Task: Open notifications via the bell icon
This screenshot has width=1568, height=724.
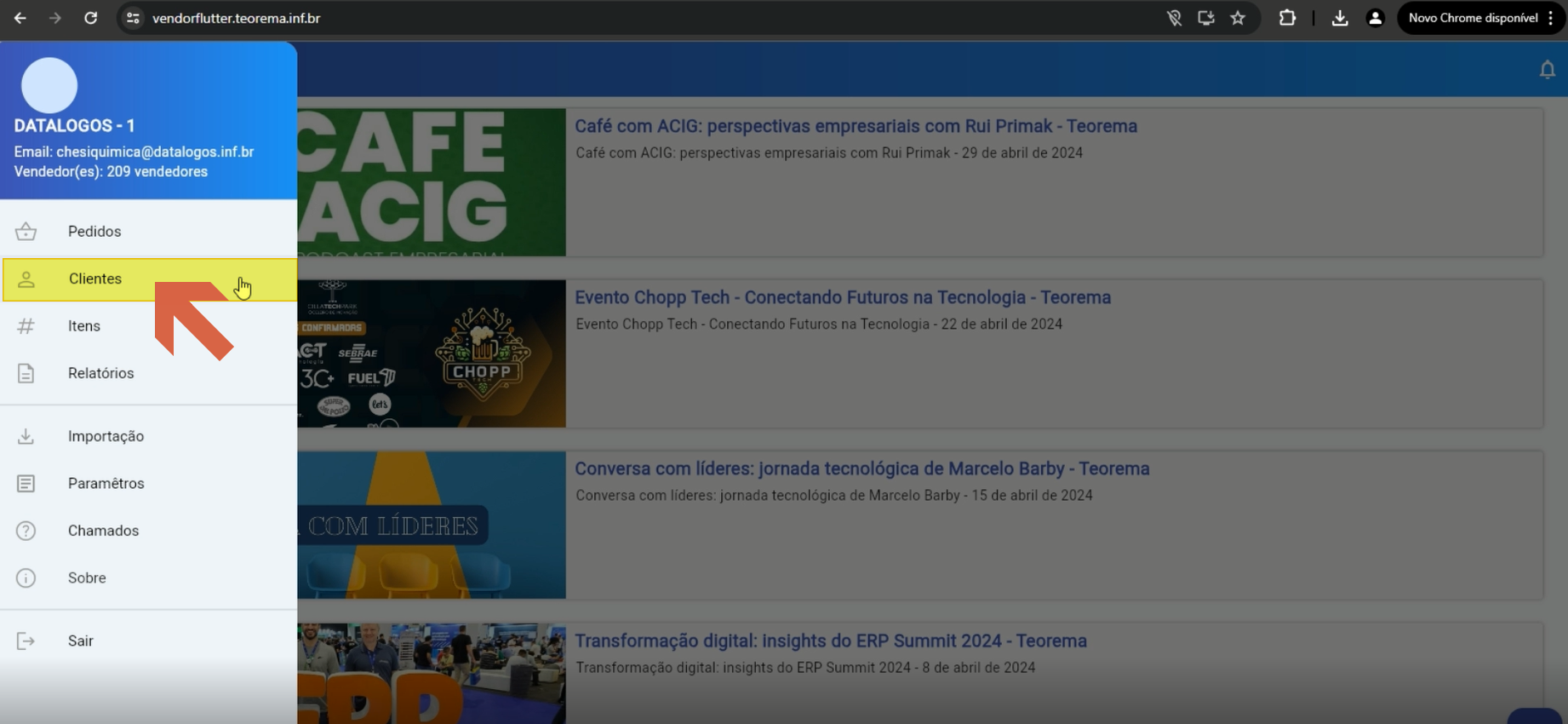Action: 1548,70
